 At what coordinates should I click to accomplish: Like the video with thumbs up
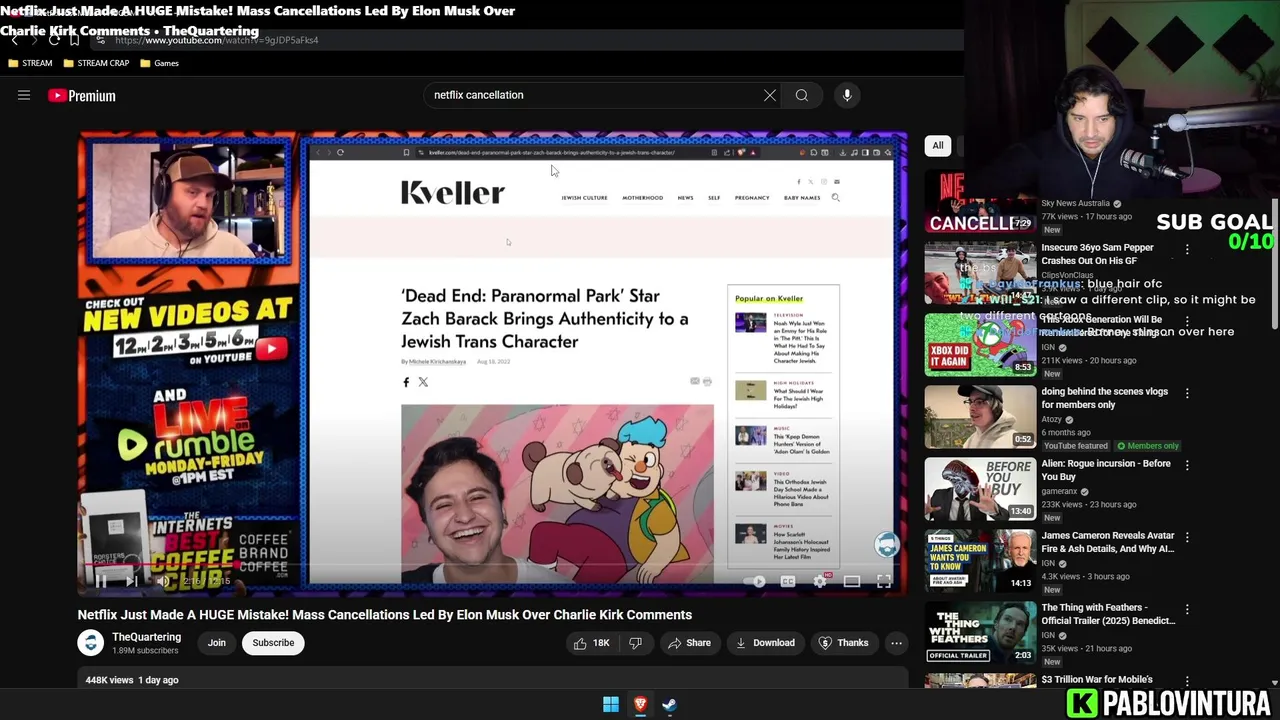(591, 643)
